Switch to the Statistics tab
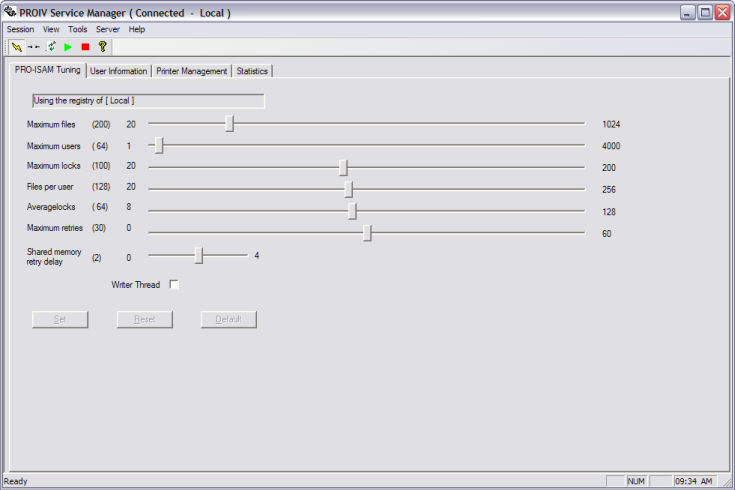Screen dimensions: 735x490 pos(252,71)
